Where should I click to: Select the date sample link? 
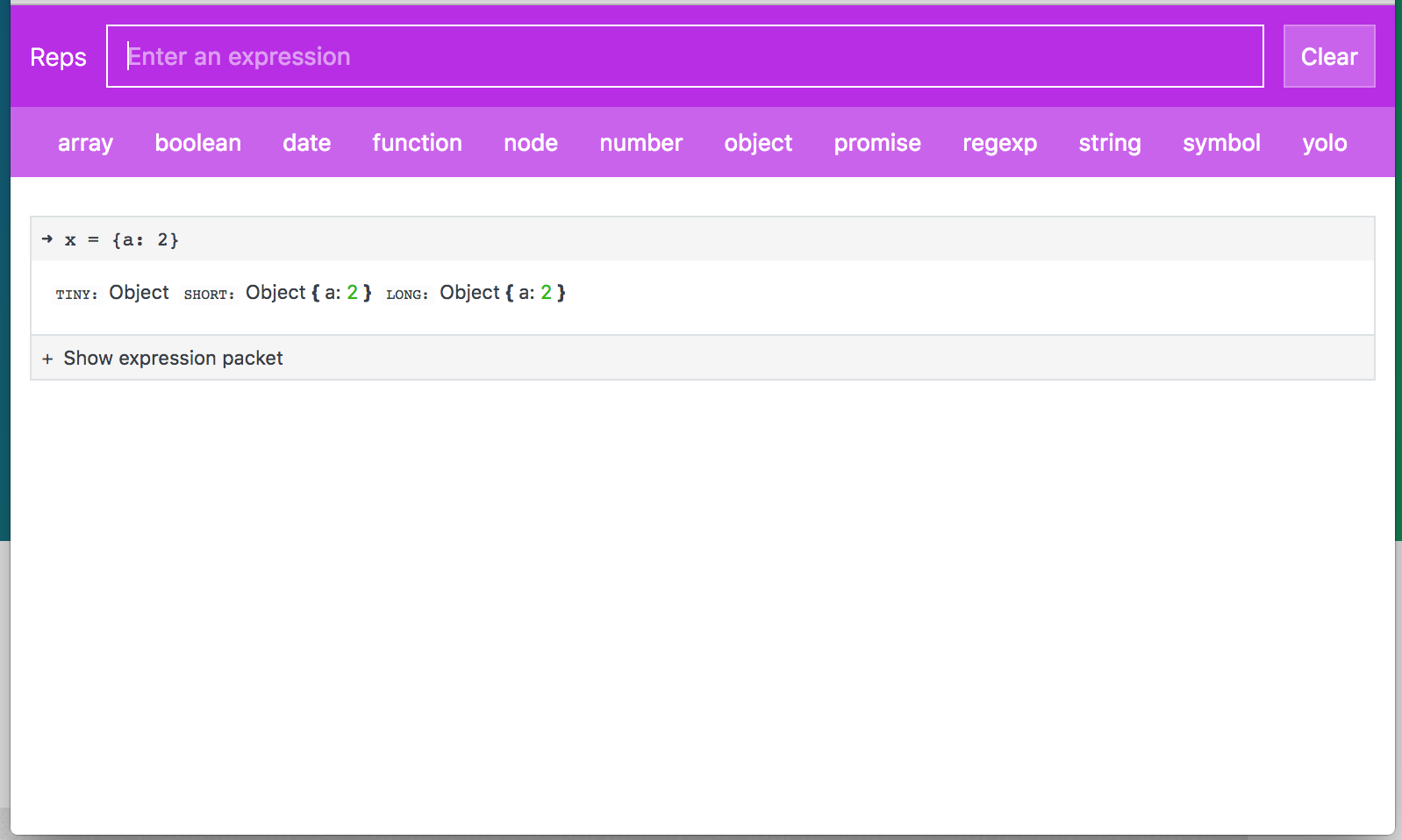(306, 142)
